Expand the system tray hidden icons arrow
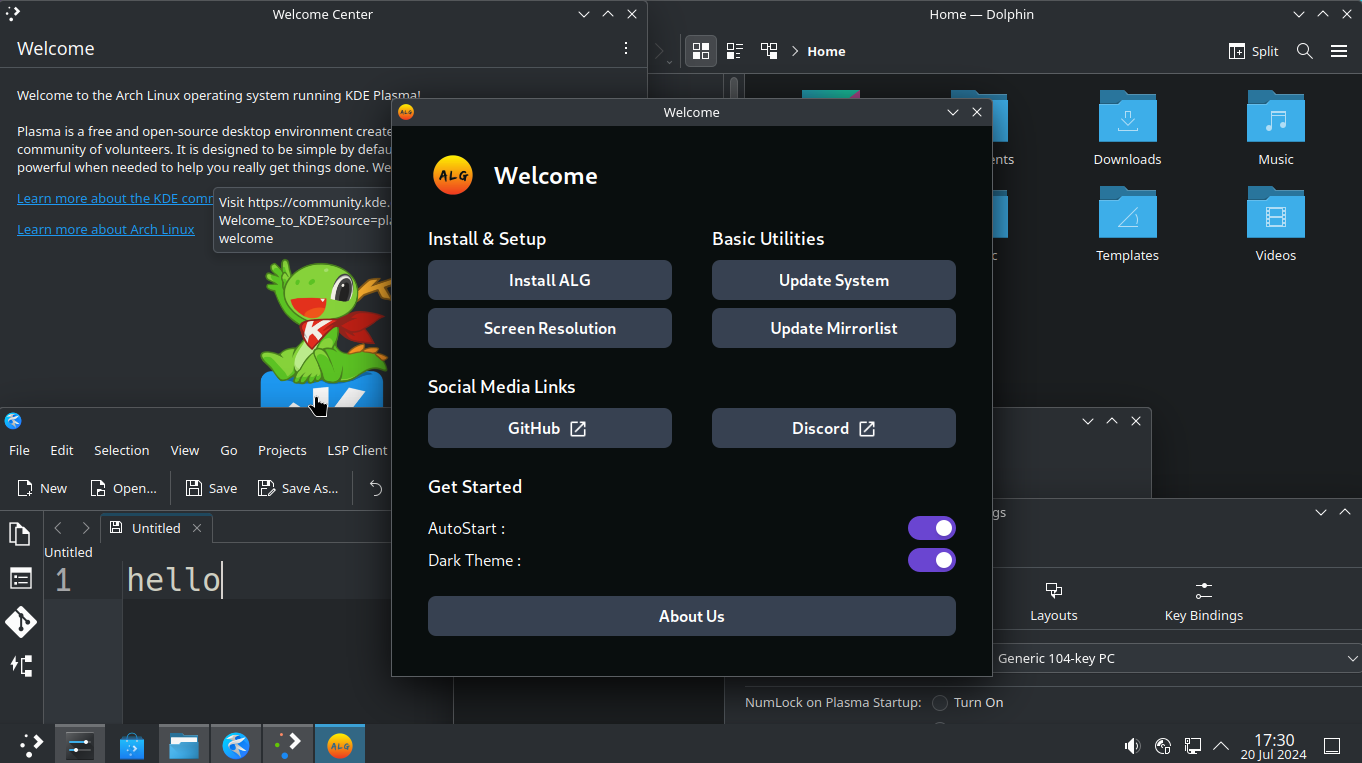This screenshot has height=763, width=1362. point(1221,745)
